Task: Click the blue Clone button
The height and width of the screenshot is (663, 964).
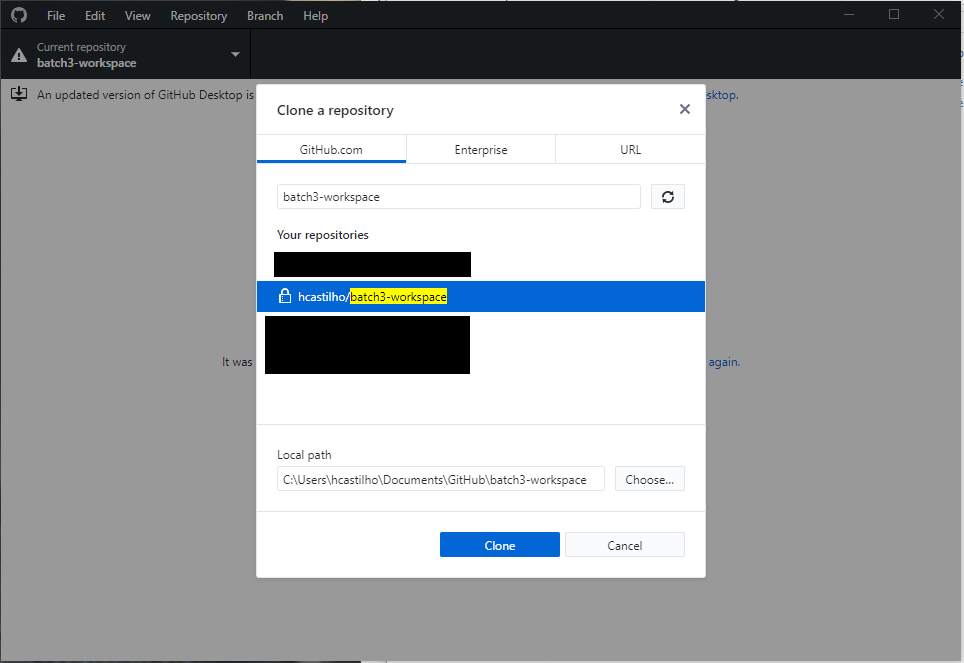Action: point(500,545)
